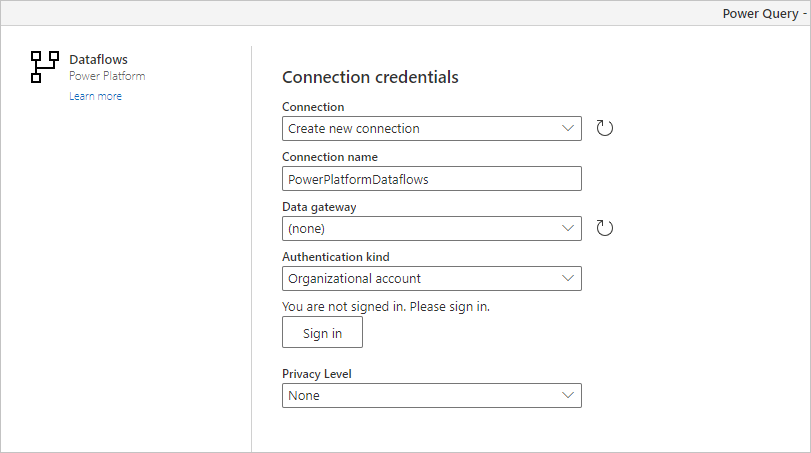Refresh the Data gateway list
Viewport: 811px width, 453px height.
pyautogui.click(x=604, y=228)
